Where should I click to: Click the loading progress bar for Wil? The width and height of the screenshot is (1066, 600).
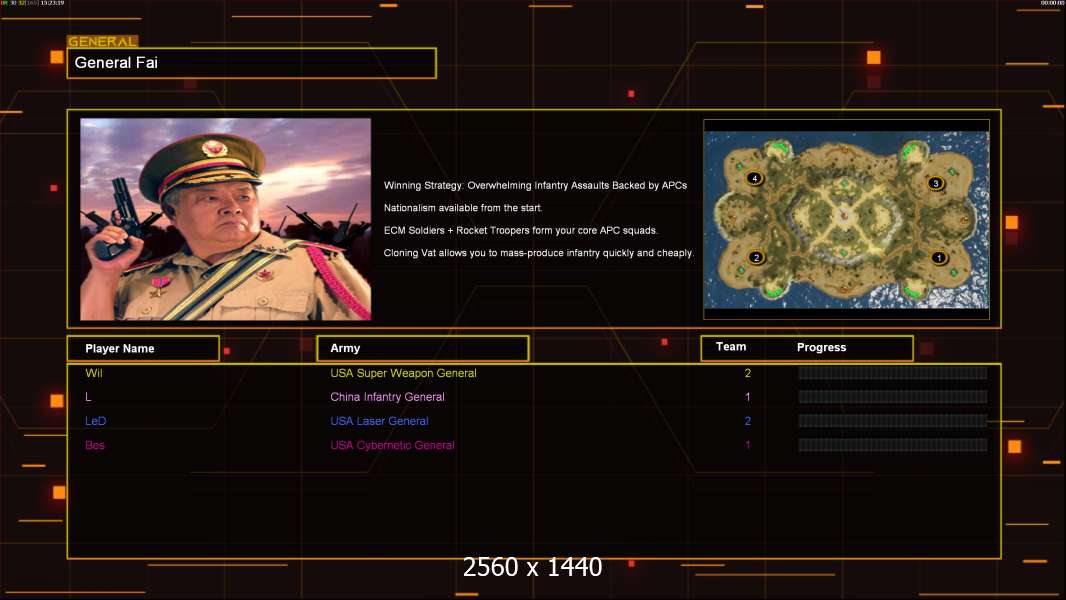click(893, 373)
